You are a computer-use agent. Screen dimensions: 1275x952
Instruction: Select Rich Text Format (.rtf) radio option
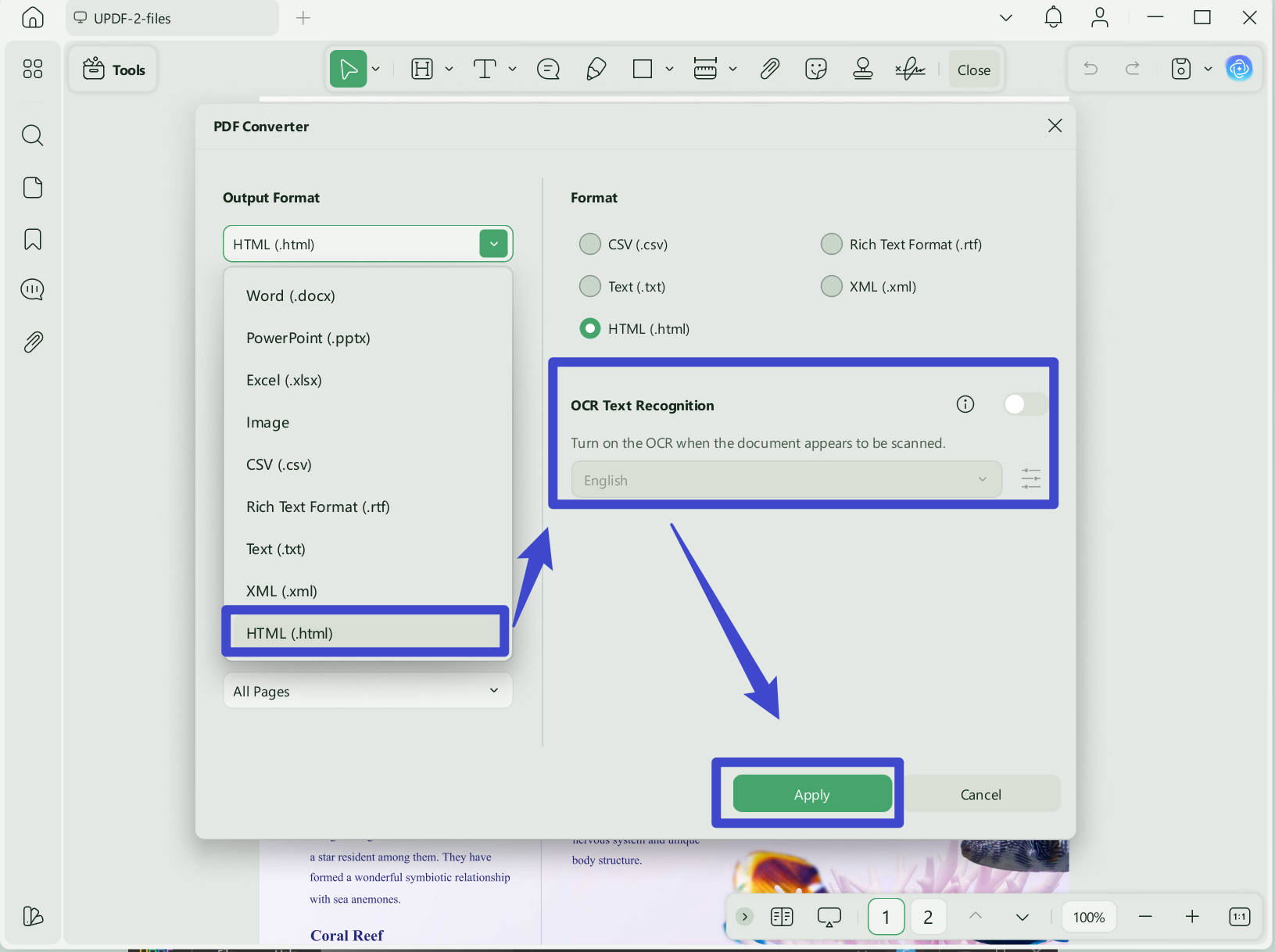coord(832,245)
